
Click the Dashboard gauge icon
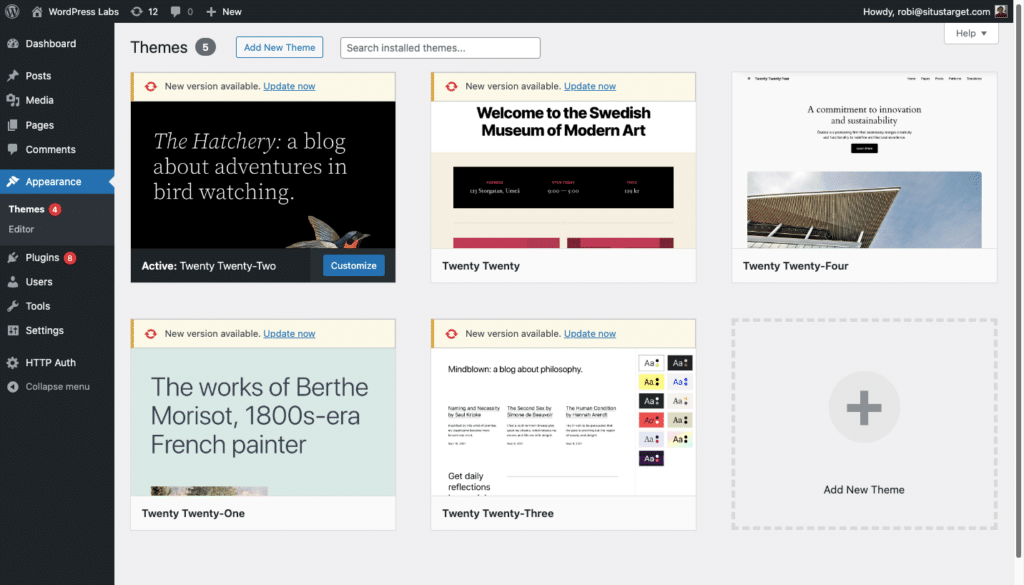point(12,44)
